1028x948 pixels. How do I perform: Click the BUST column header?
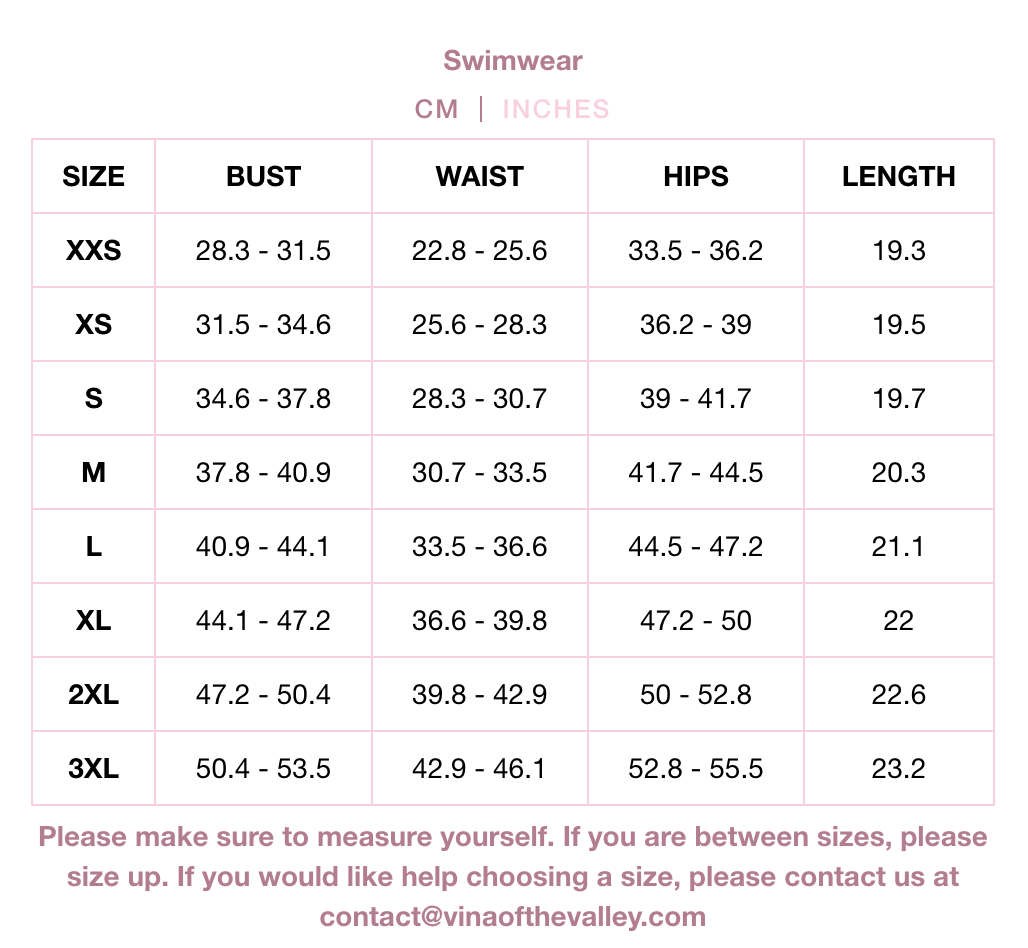[263, 177]
